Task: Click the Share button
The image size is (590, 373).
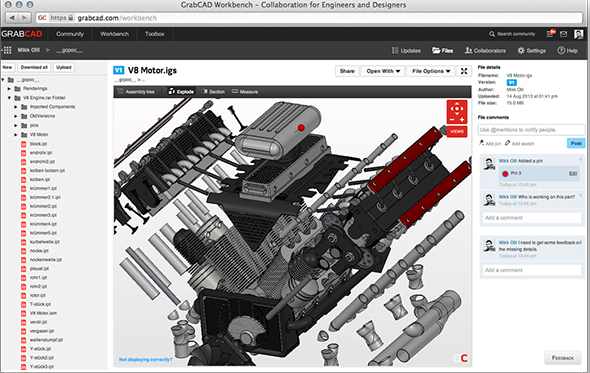Action: [x=347, y=71]
